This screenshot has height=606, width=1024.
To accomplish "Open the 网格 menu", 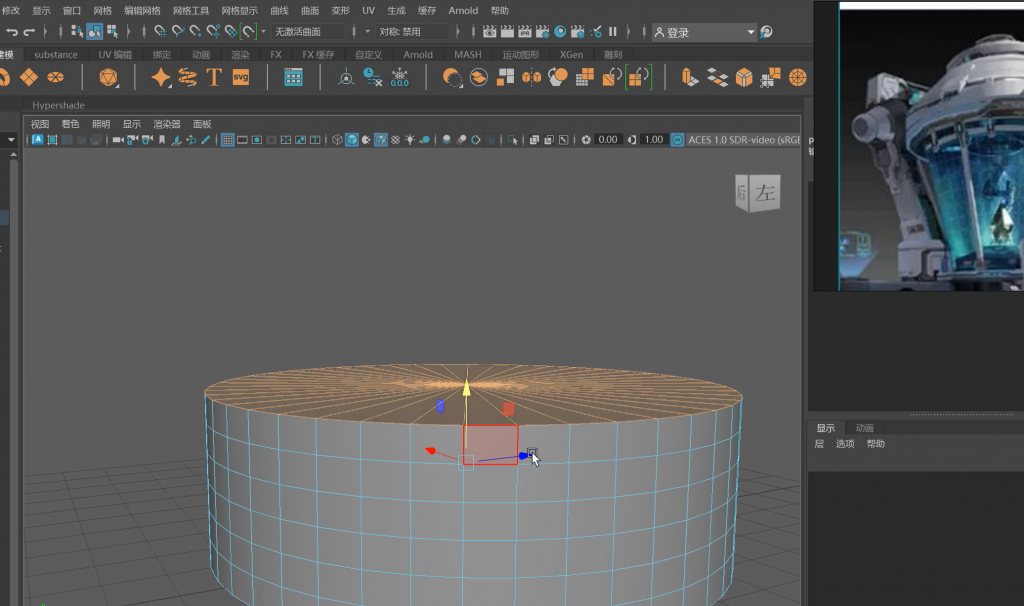I will point(103,10).
